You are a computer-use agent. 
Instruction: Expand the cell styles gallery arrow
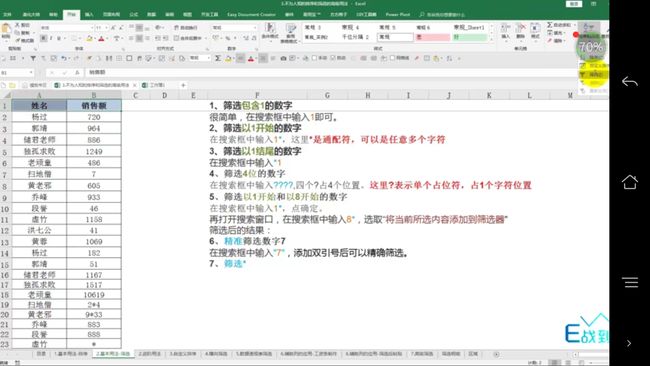click(492, 39)
